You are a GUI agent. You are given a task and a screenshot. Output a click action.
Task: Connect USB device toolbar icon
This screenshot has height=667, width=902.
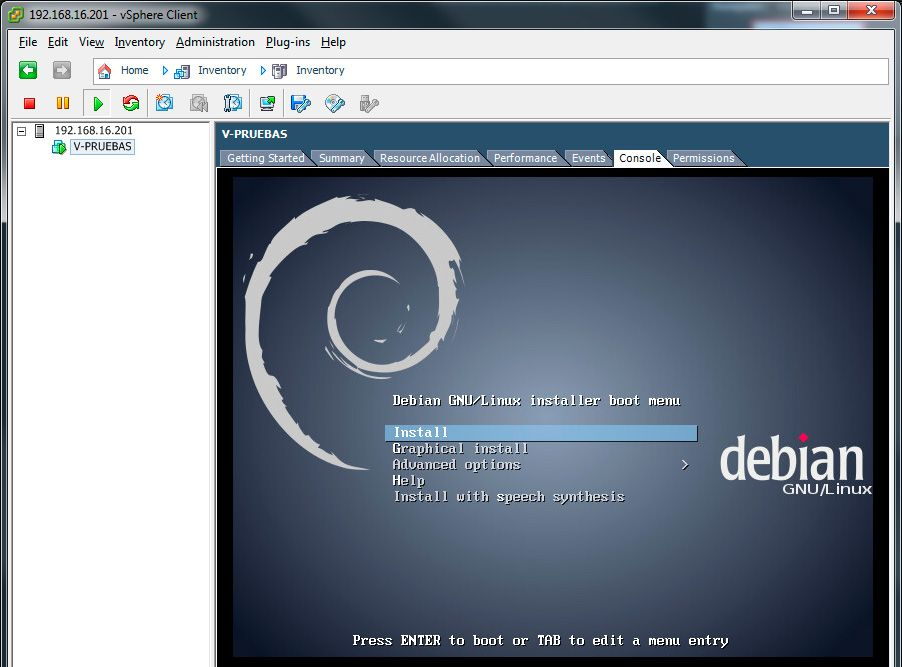(x=369, y=104)
